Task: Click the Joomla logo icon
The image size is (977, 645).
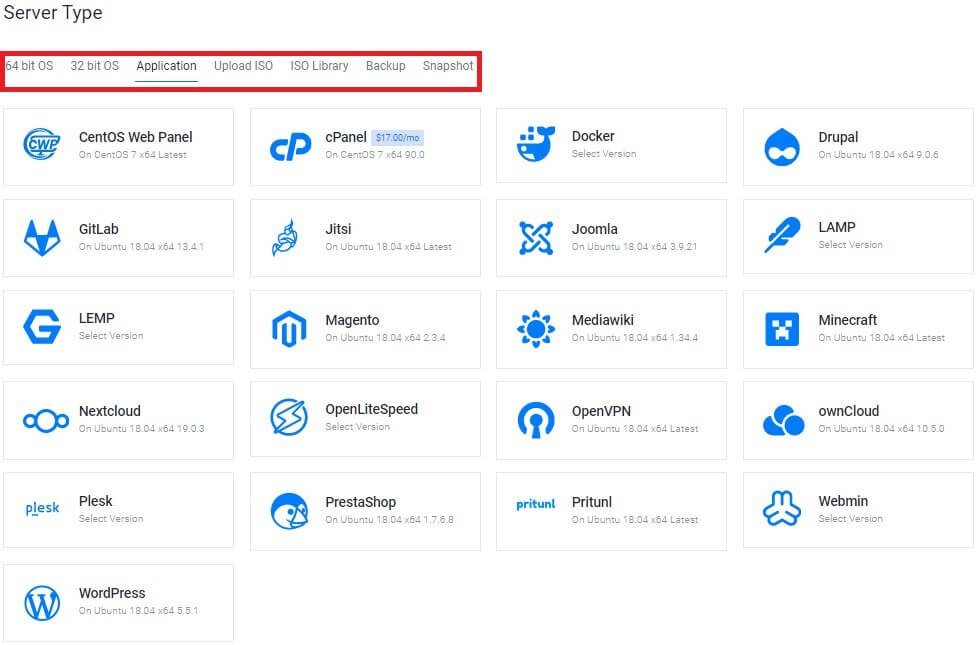Action: tap(536, 237)
